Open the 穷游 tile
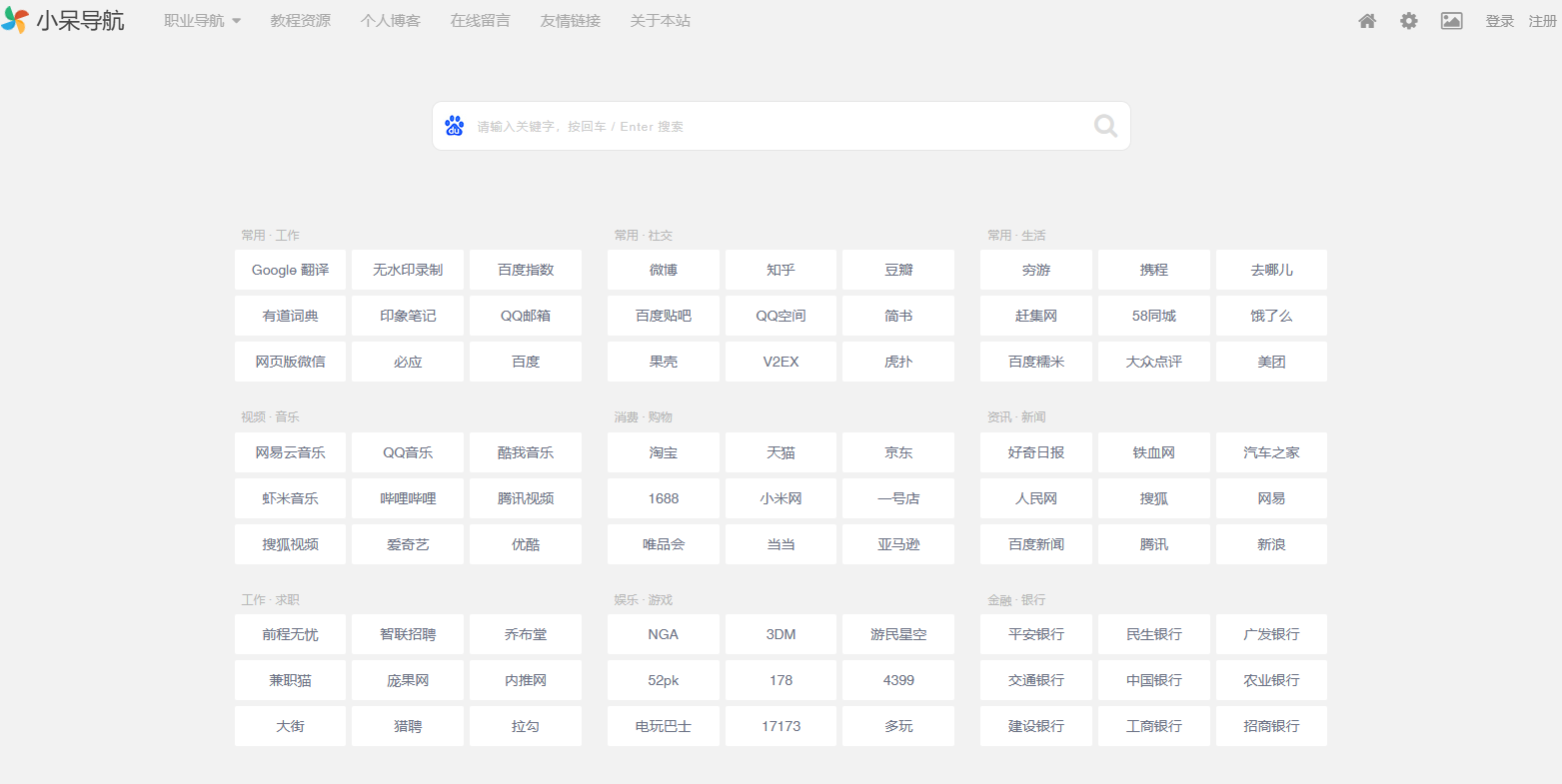Viewport: 1562px width, 784px height. pyautogui.click(x=1036, y=270)
